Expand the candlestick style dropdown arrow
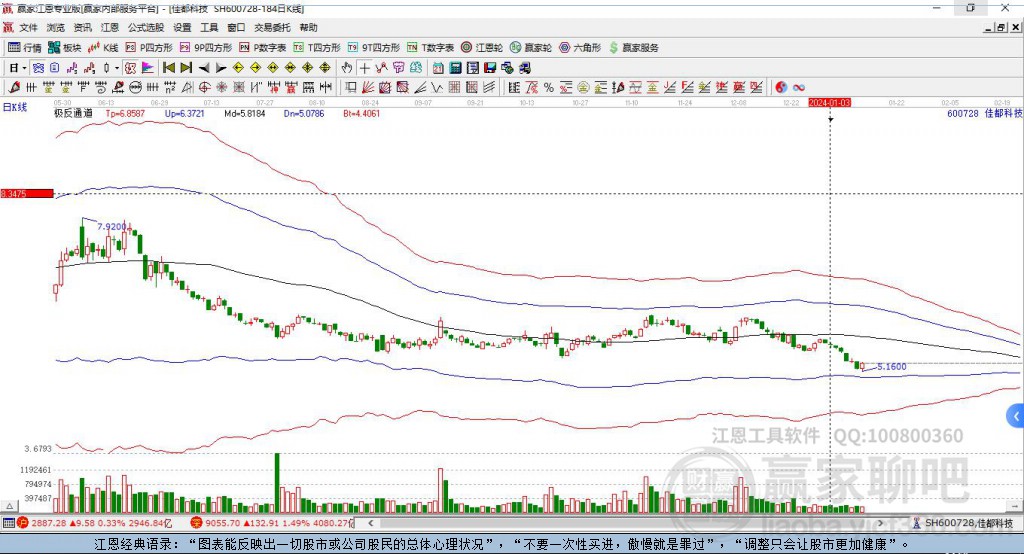Screen dimensions: 1024x554 [x=117, y=67]
